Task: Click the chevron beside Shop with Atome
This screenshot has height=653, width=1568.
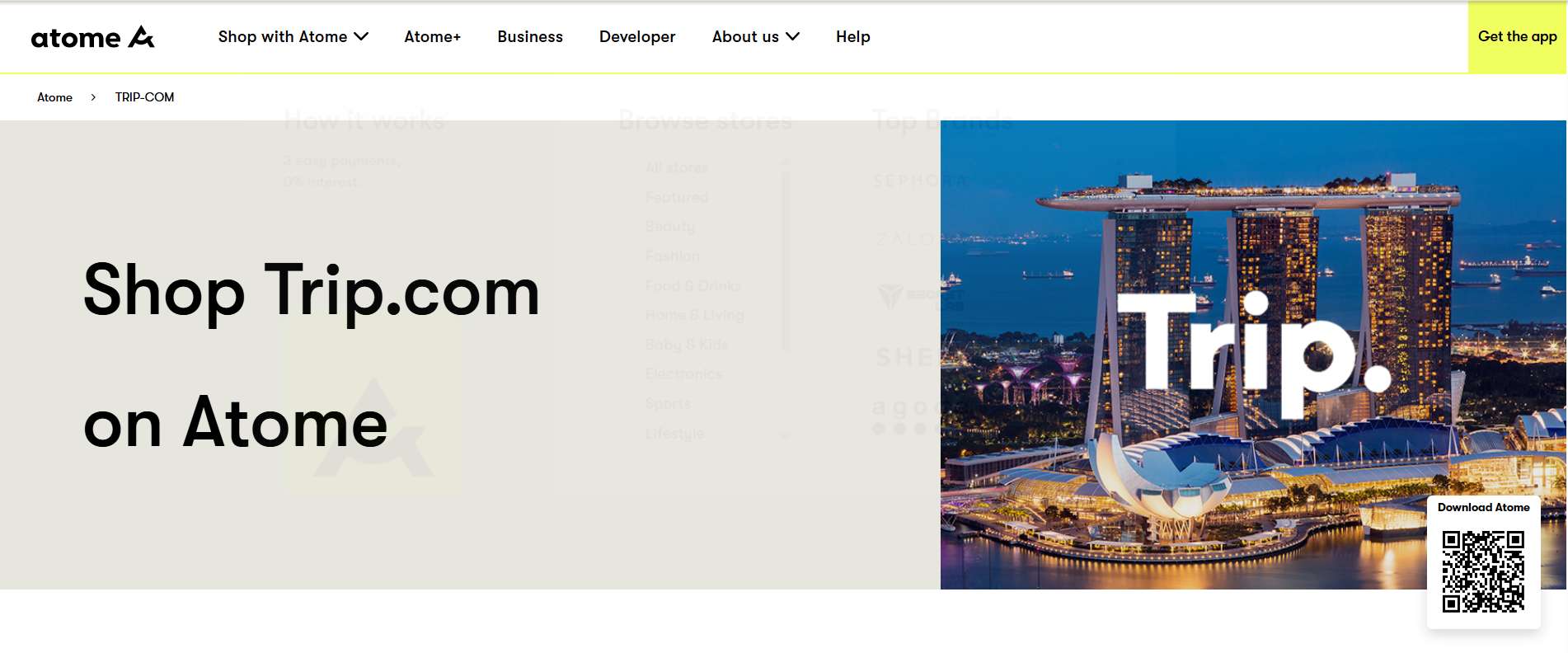Action: tap(361, 37)
